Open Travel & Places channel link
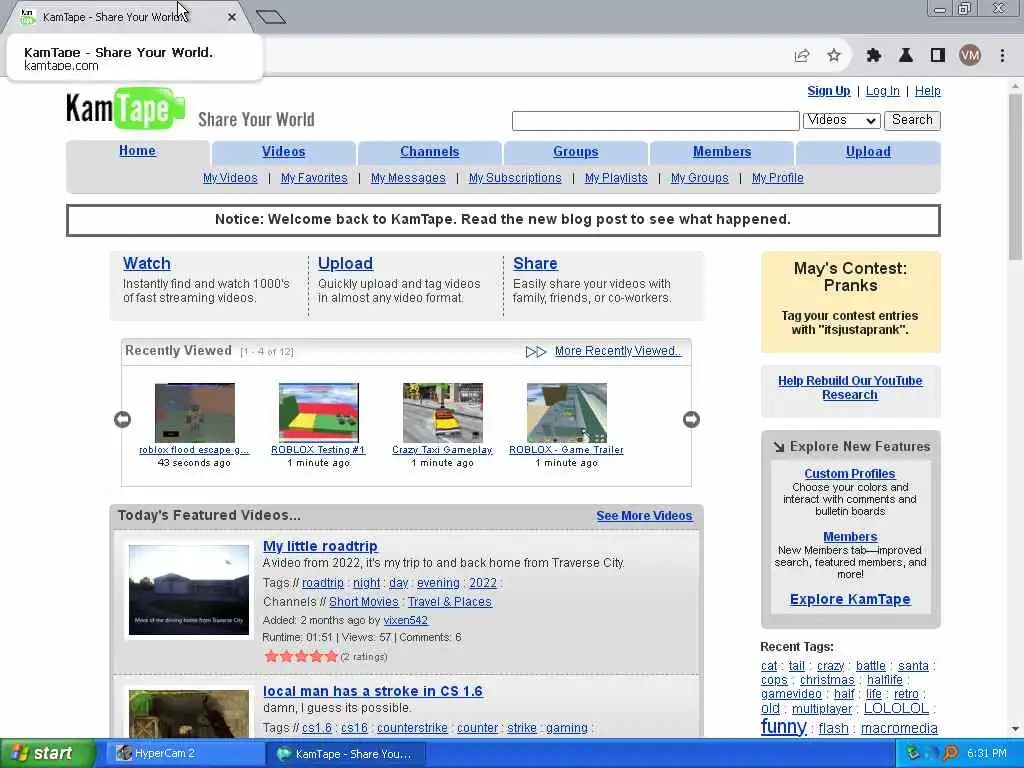 [450, 601]
